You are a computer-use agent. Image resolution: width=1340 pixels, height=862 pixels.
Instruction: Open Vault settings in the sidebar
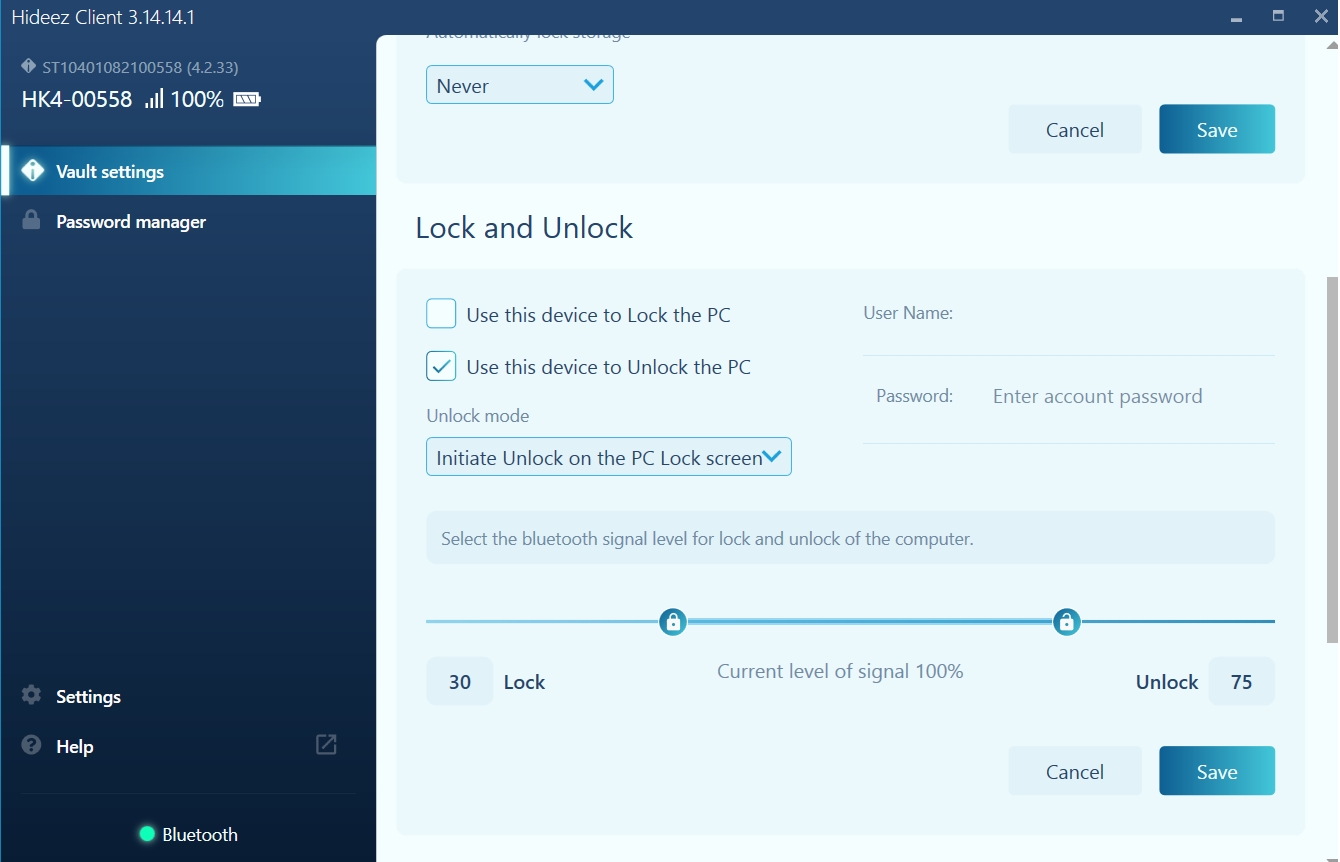(189, 171)
